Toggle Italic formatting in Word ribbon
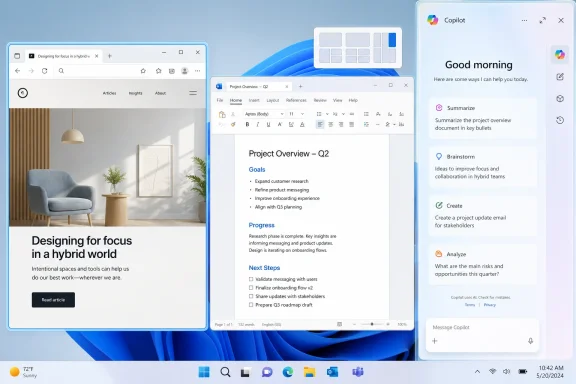 [x=258, y=125]
